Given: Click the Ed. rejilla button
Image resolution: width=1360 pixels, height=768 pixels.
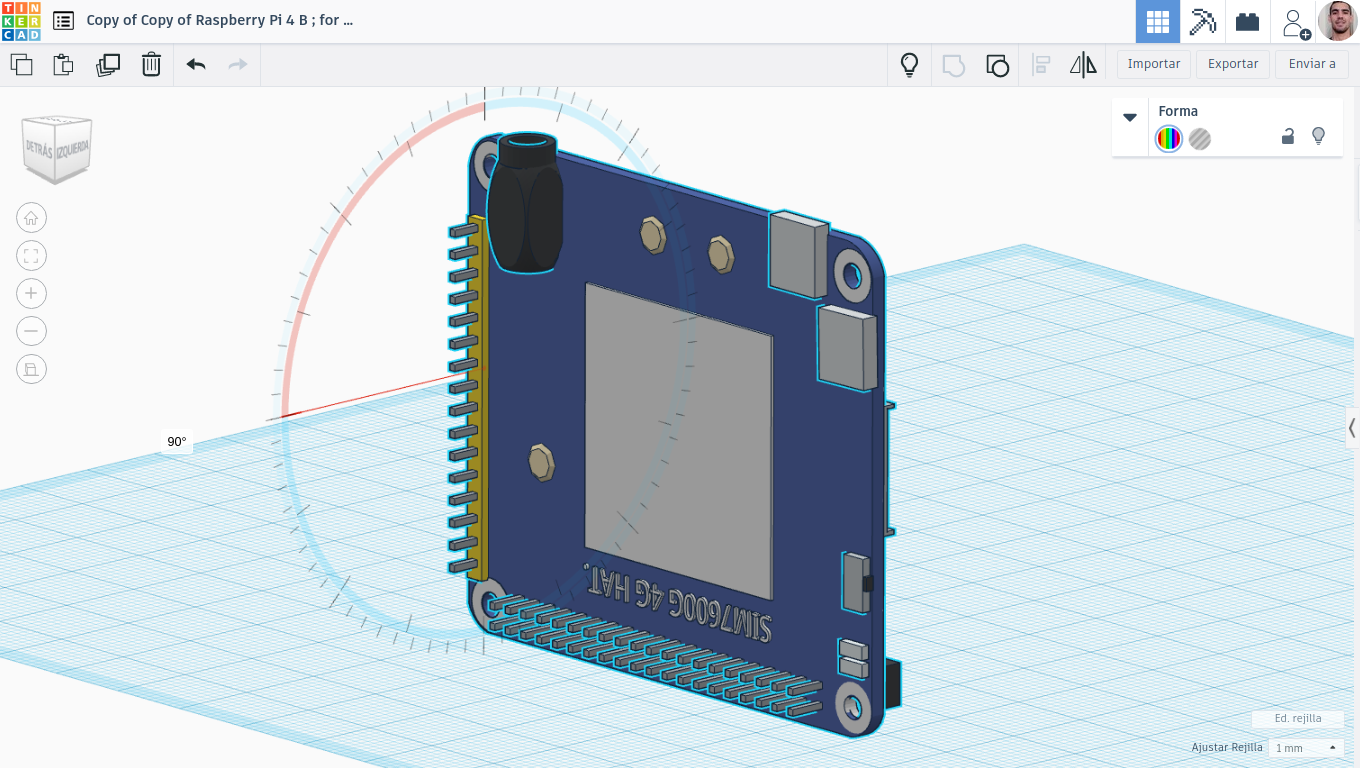Looking at the screenshot, I should [x=1298, y=718].
